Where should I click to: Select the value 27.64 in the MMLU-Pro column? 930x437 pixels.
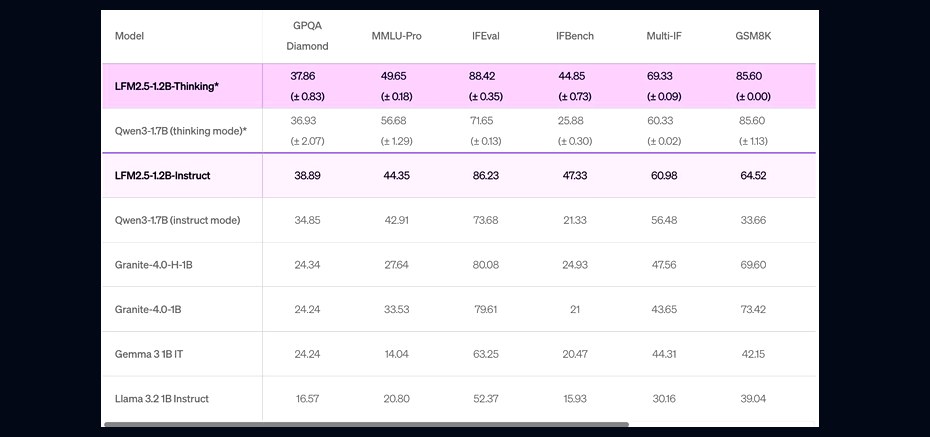click(396, 264)
